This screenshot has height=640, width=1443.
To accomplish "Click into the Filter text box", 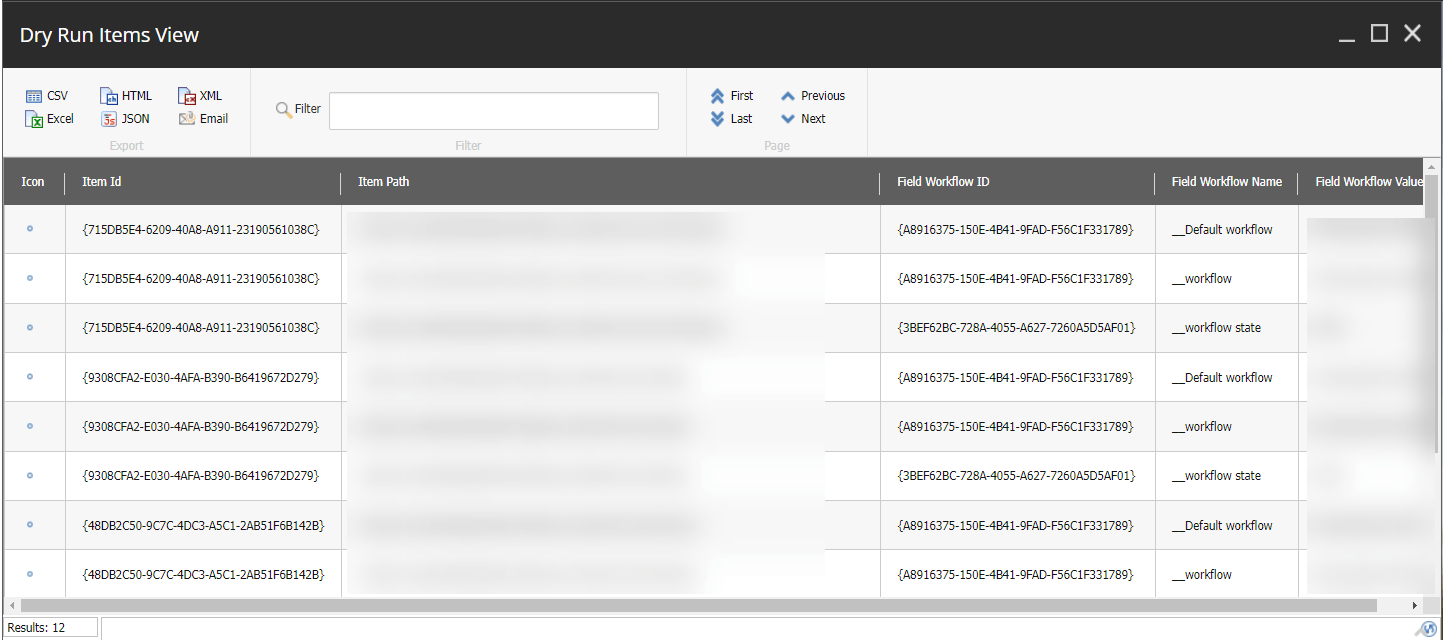I will click(493, 111).
